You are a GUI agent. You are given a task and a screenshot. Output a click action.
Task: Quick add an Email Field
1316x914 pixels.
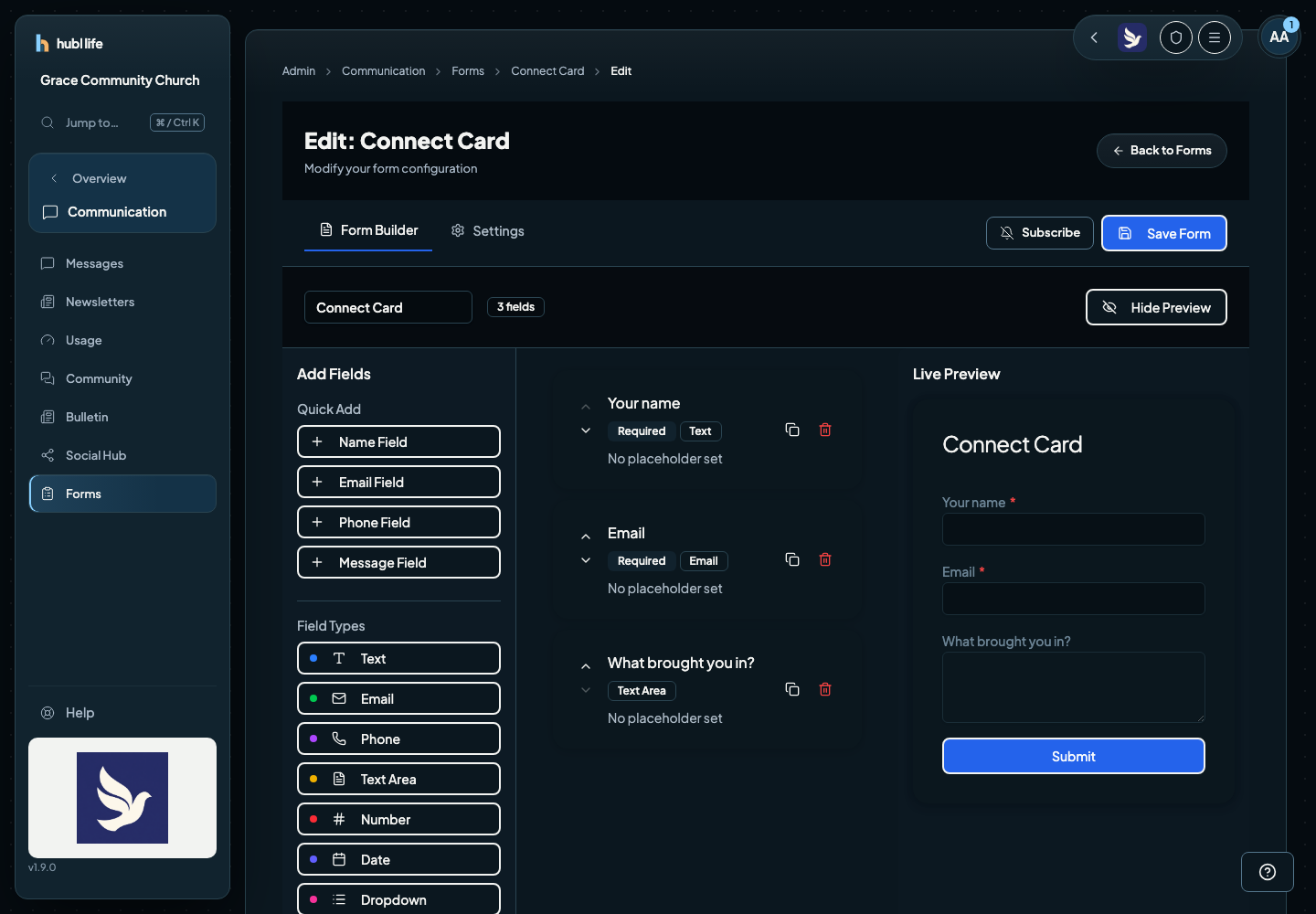[398, 482]
